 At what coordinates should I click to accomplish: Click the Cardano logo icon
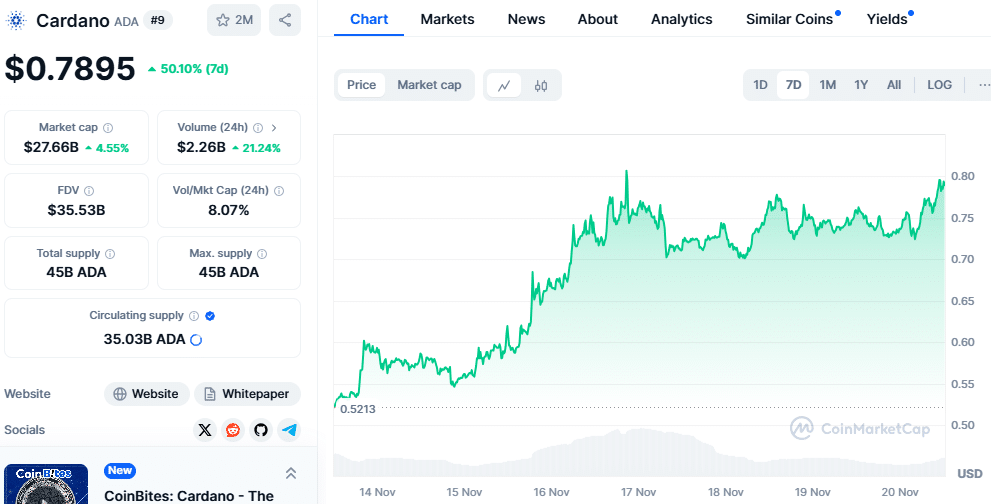(16, 20)
